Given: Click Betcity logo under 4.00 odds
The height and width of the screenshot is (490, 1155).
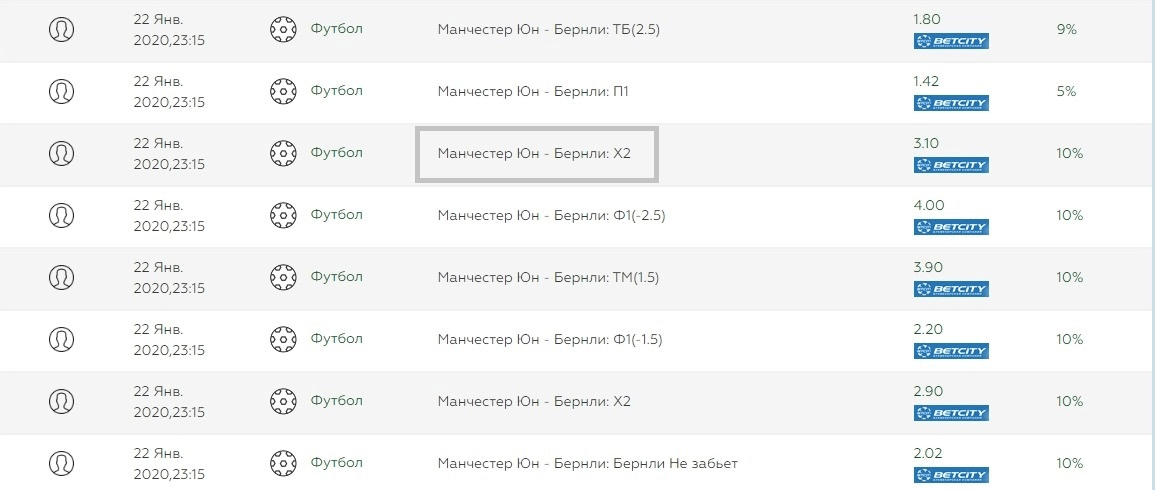Looking at the screenshot, I should 950,227.
